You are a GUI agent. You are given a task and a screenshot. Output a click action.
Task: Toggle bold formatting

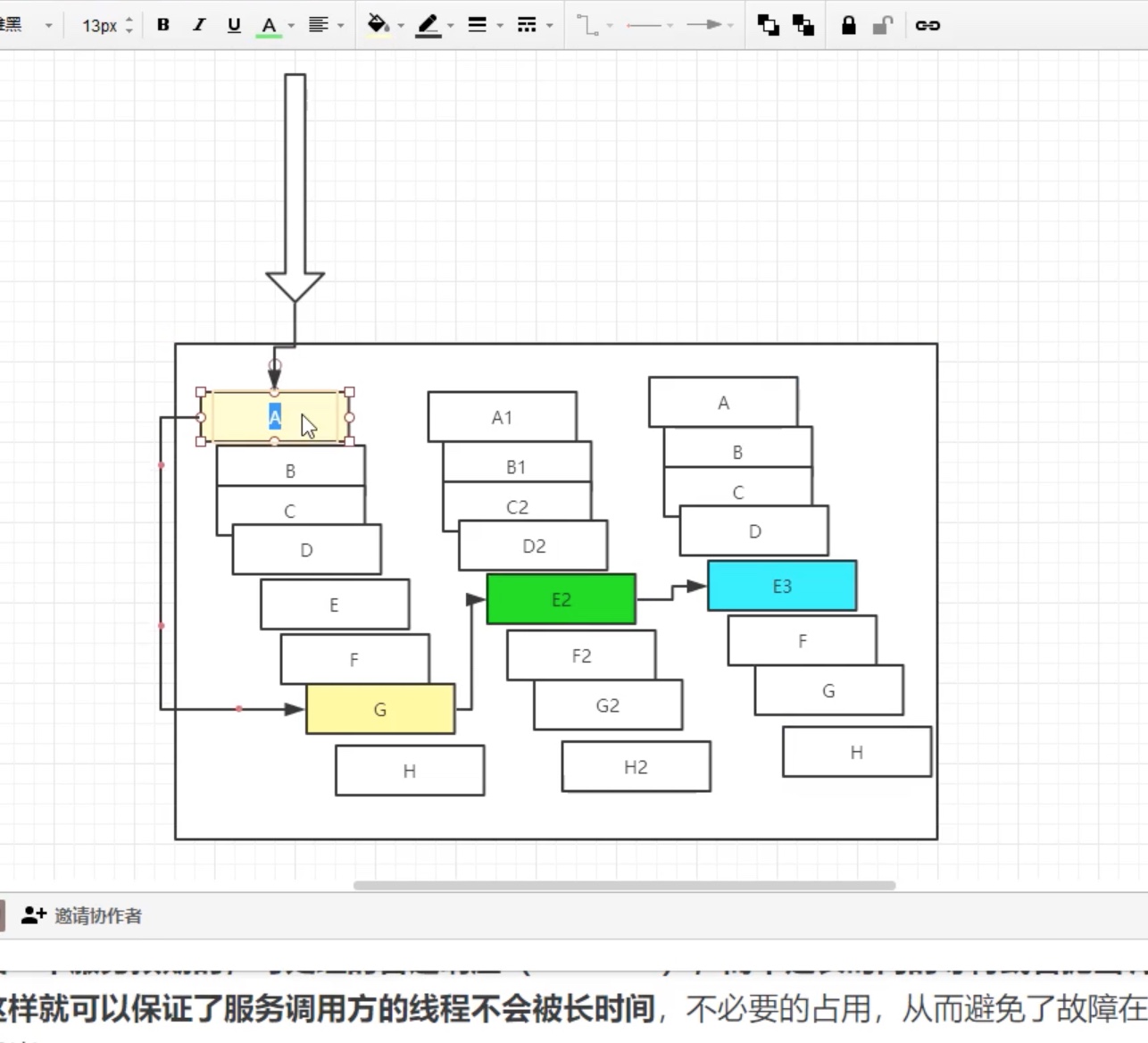(x=162, y=25)
